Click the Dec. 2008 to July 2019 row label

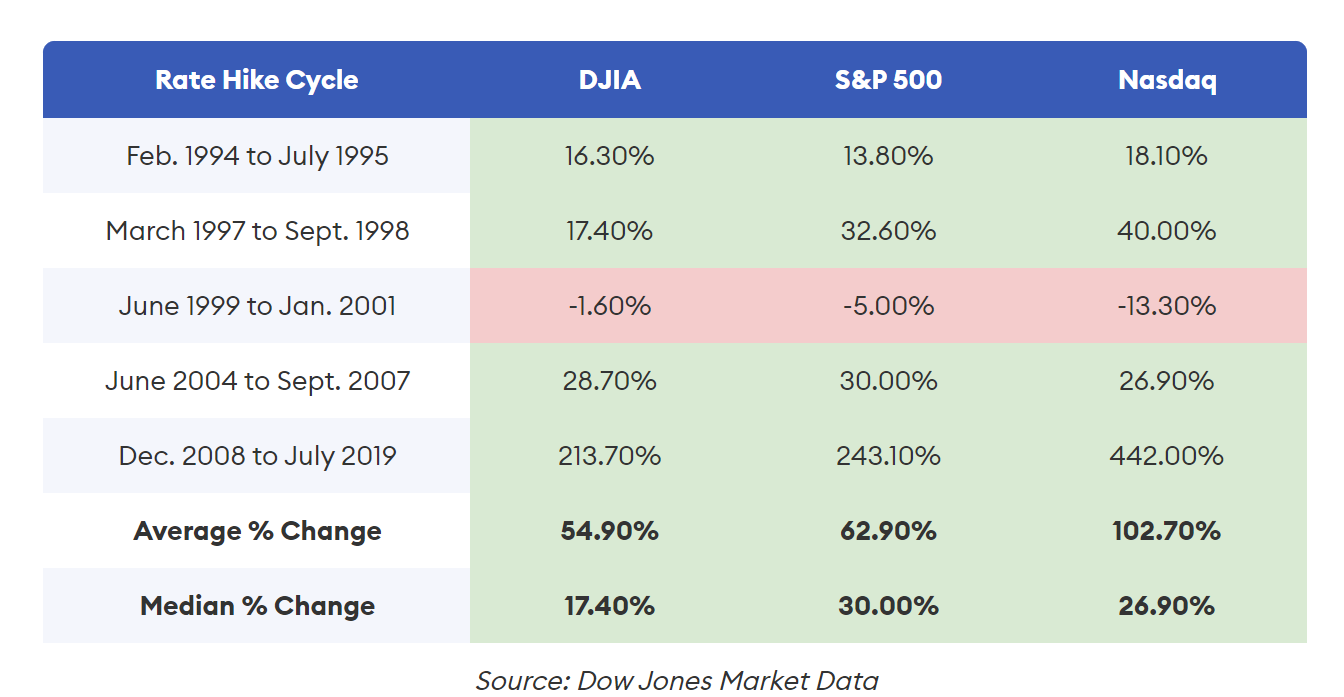click(x=257, y=456)
